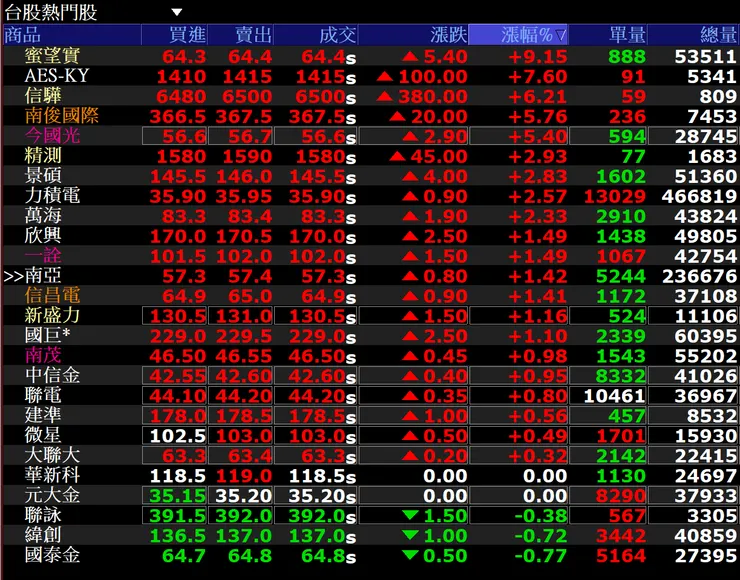Image resolution: width=740 pixels, height=580 pixels.
Task: Select the 萬海 stock name
Action: point(43,215)
